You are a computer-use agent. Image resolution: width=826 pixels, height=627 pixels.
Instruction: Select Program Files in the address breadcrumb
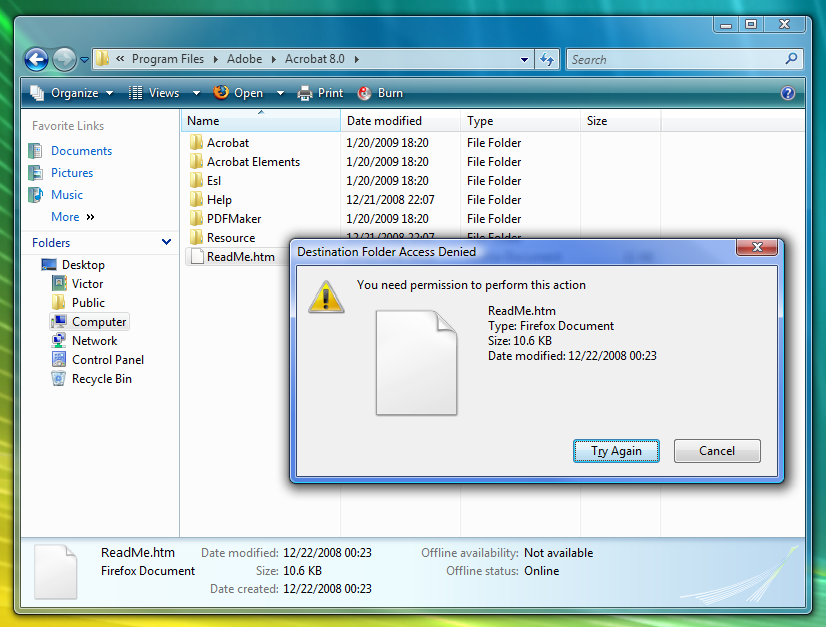point(168,59)
